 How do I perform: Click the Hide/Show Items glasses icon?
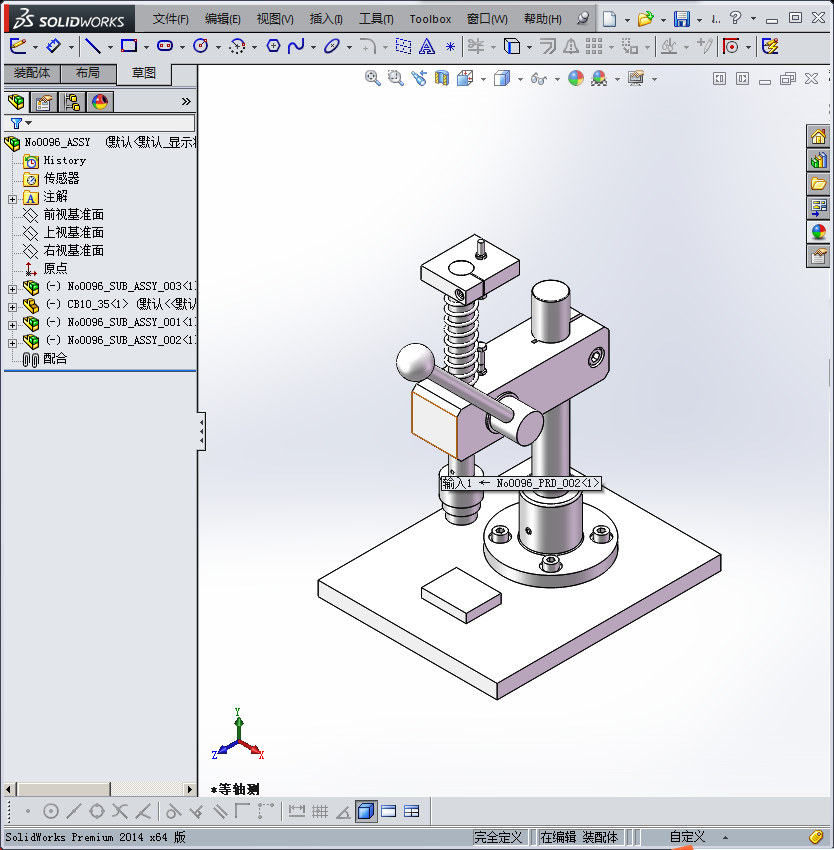pyautogui.click(x=538, y=79)
